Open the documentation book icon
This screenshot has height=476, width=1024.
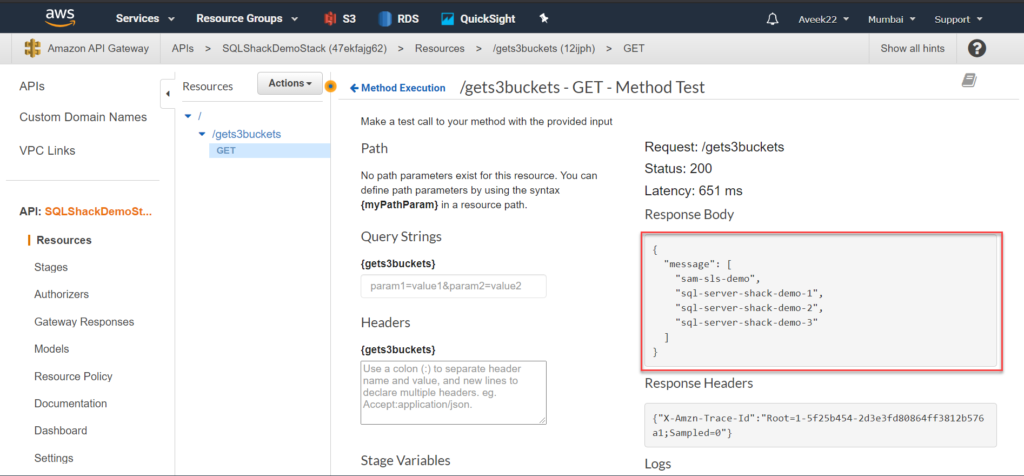click(969, 80)
